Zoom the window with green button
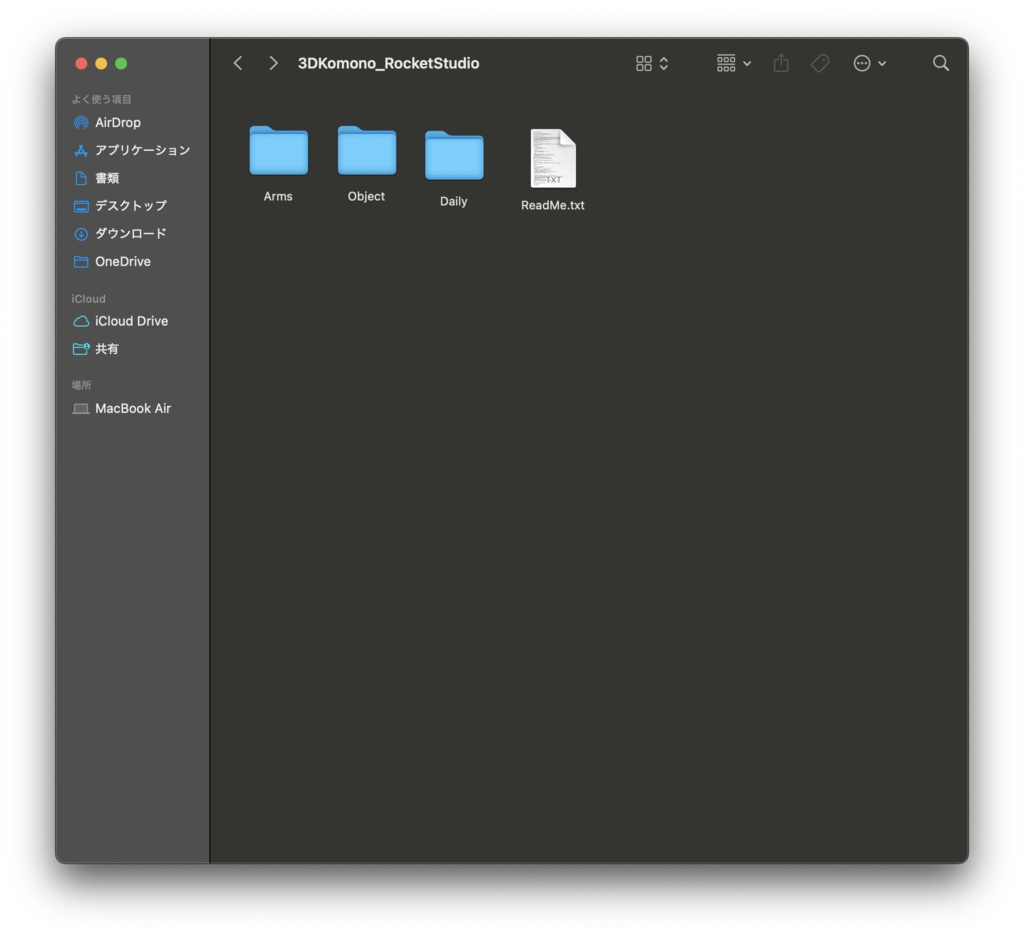1024x937 pixels. click(x=121, y=63)
